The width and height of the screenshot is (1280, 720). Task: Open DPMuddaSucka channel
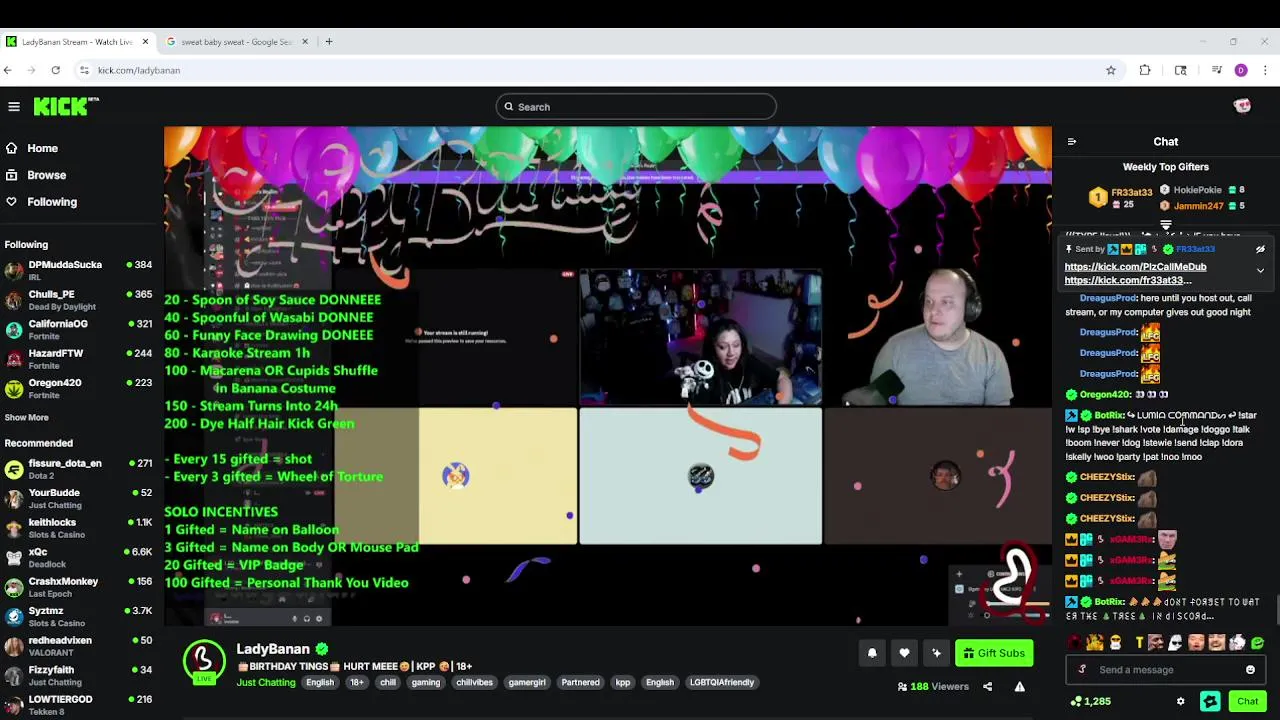[78, 270]
